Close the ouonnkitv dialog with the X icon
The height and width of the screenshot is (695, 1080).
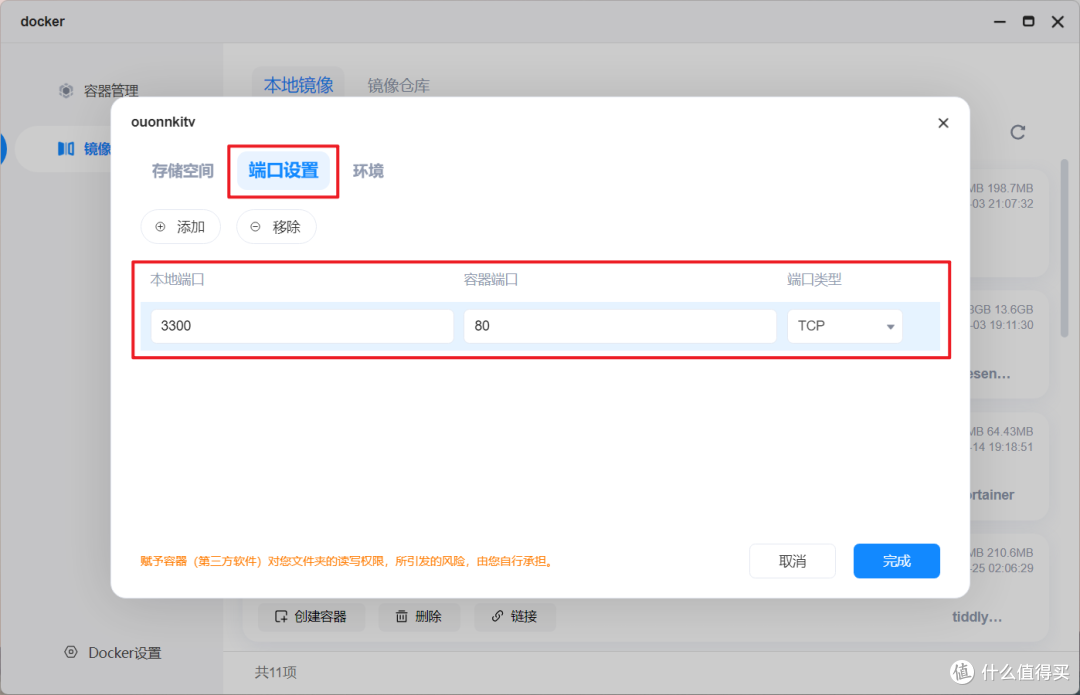[943, 123]
